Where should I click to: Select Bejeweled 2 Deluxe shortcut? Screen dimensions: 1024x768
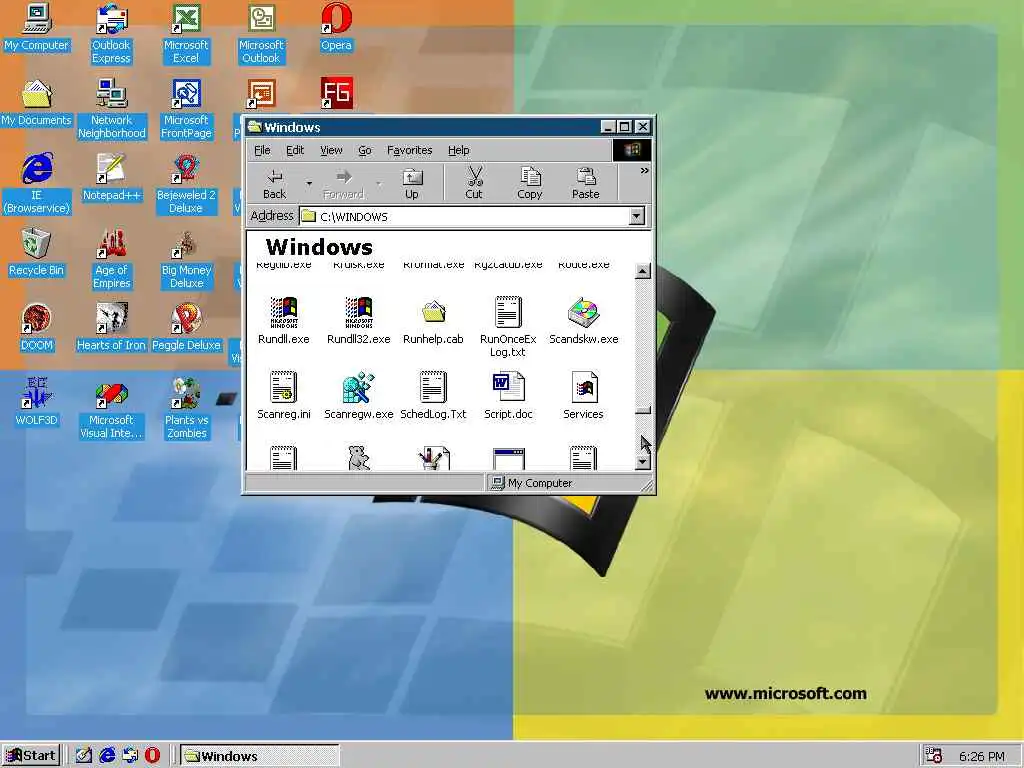(x=186, y=184)
